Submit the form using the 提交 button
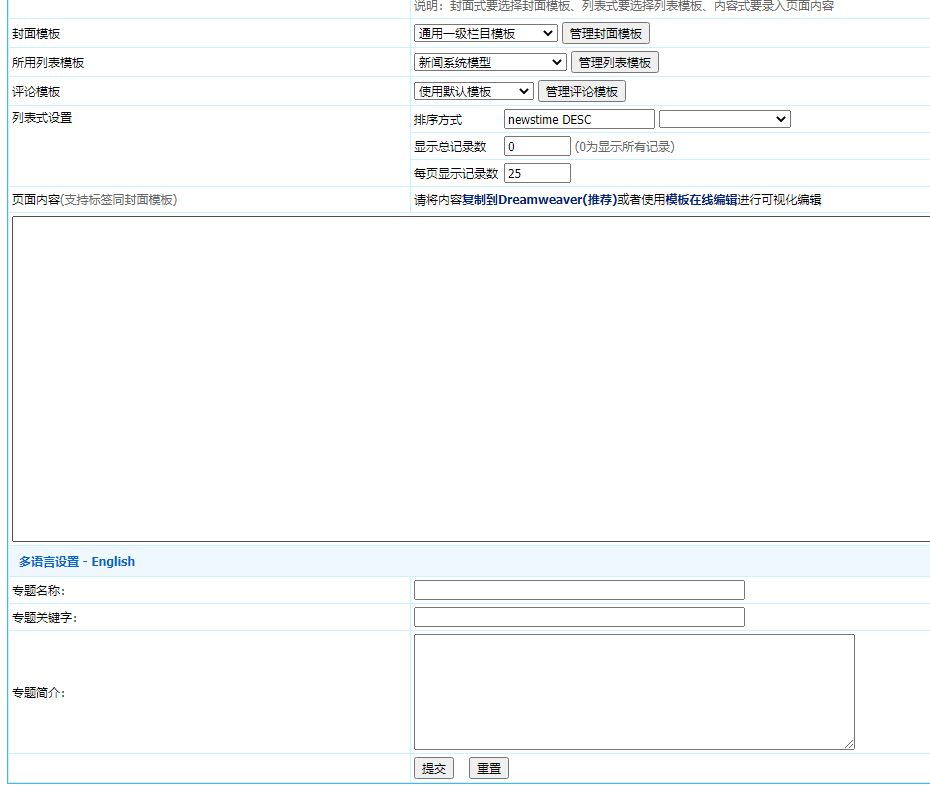The width and height of the screenshot is (930, 785). tap(433, 767)
